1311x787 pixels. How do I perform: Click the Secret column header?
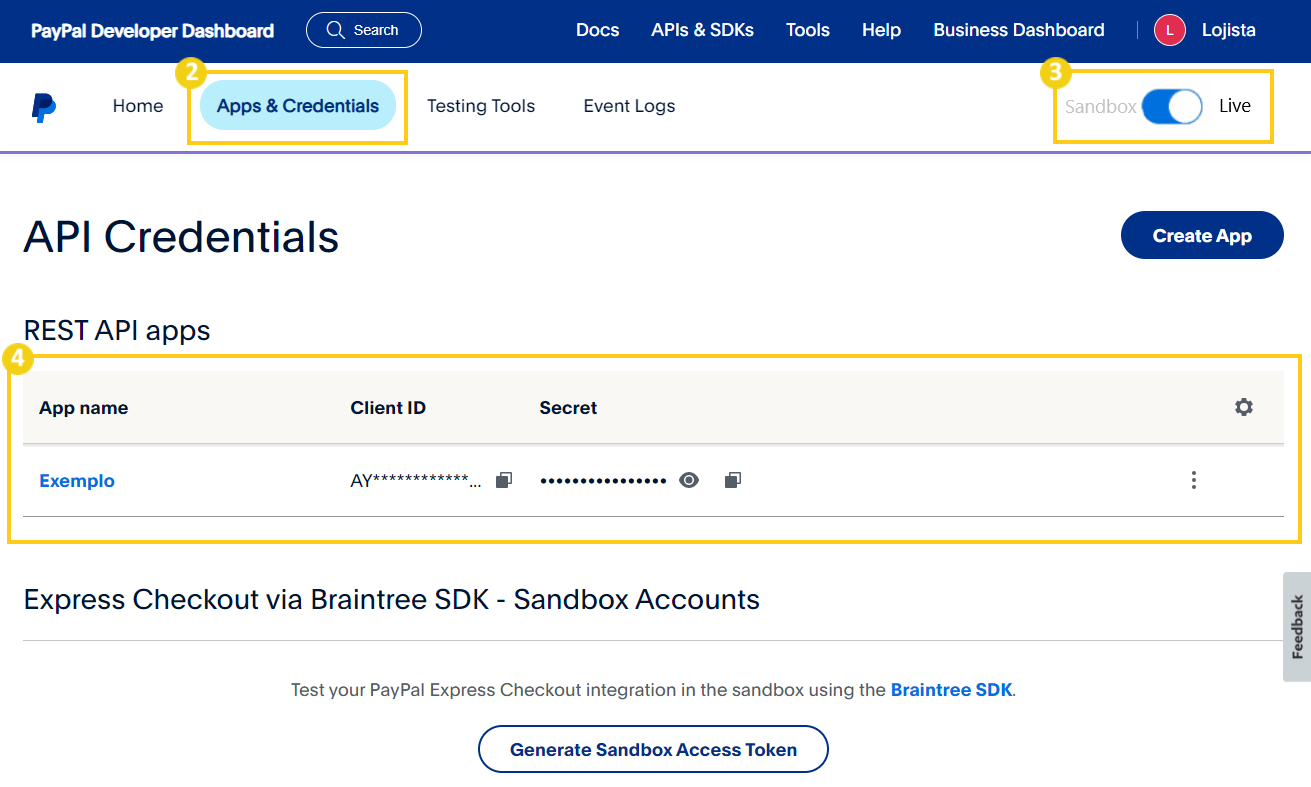coord(568,408)
